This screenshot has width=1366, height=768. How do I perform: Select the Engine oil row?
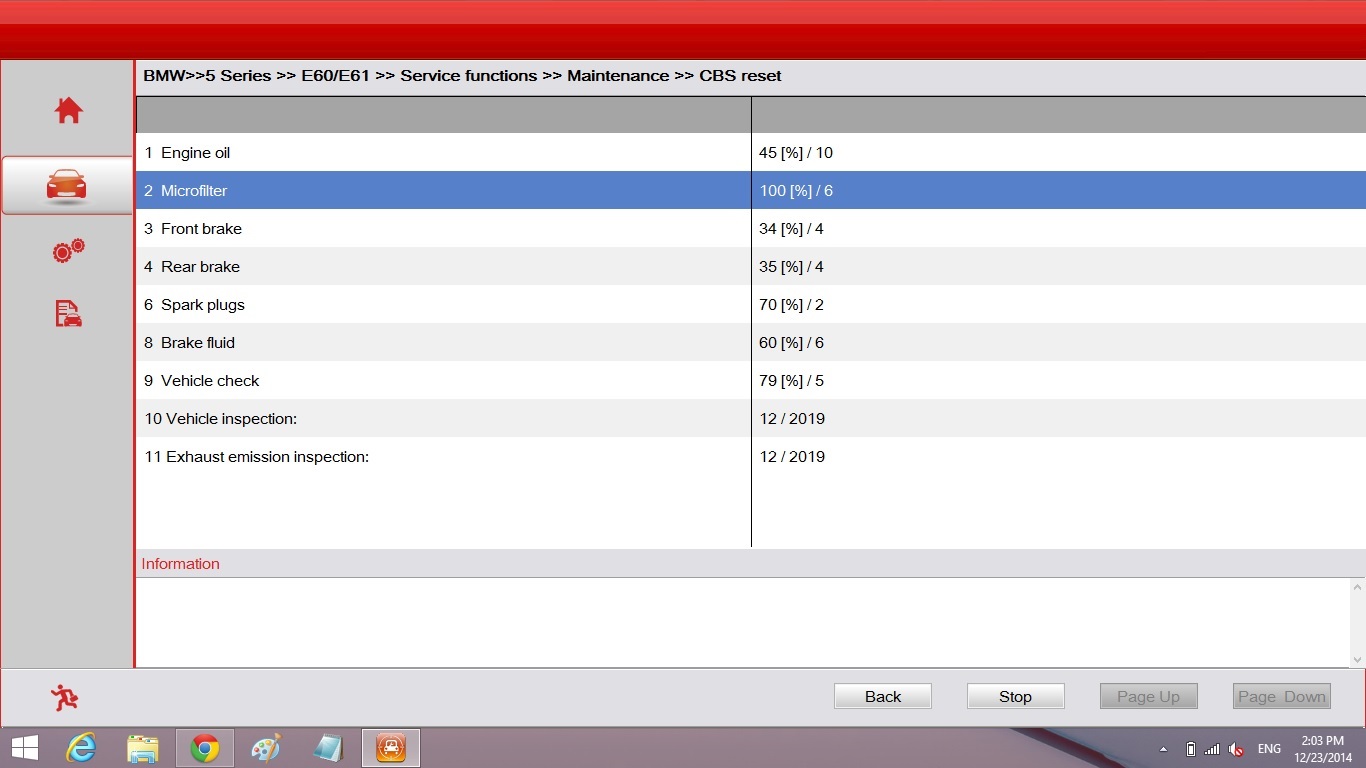750,152
